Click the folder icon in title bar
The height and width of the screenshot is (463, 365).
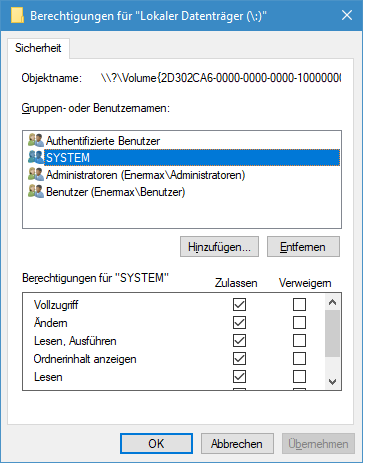tap(17, 15)
